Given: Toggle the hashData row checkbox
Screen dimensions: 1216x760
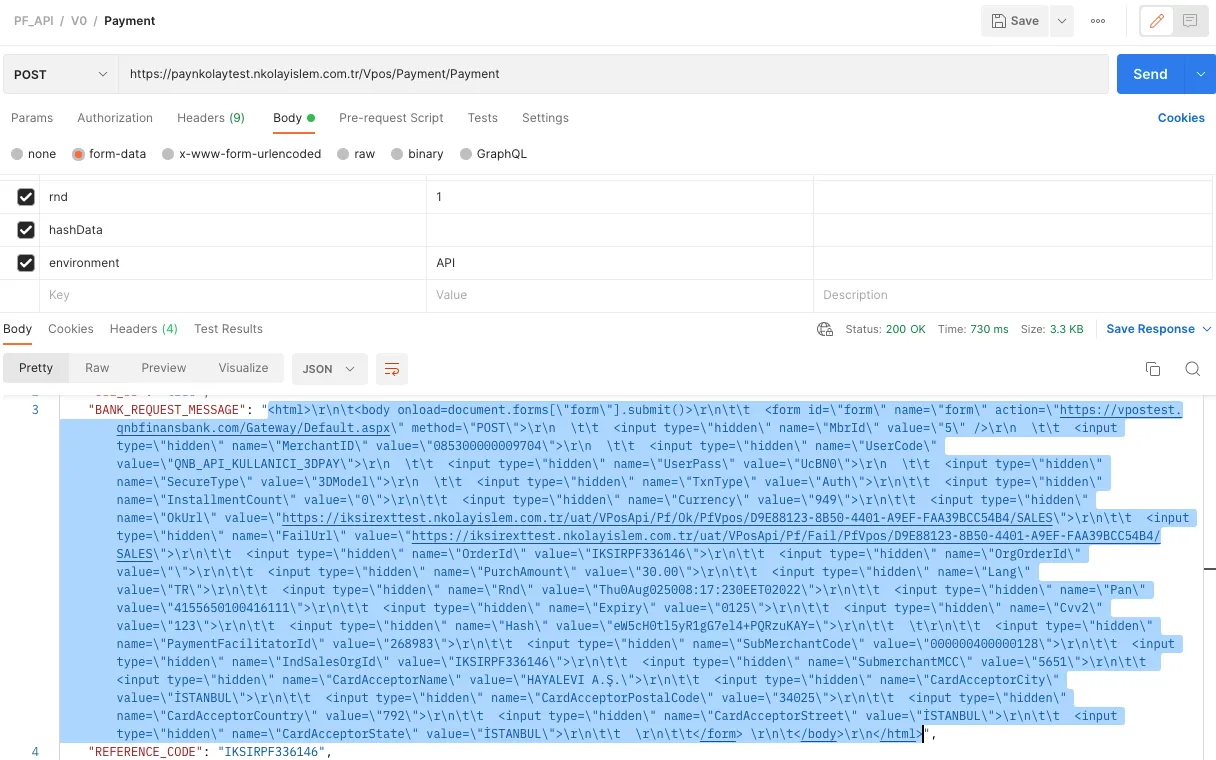Looking at the screenshot, I should (26, 230).
